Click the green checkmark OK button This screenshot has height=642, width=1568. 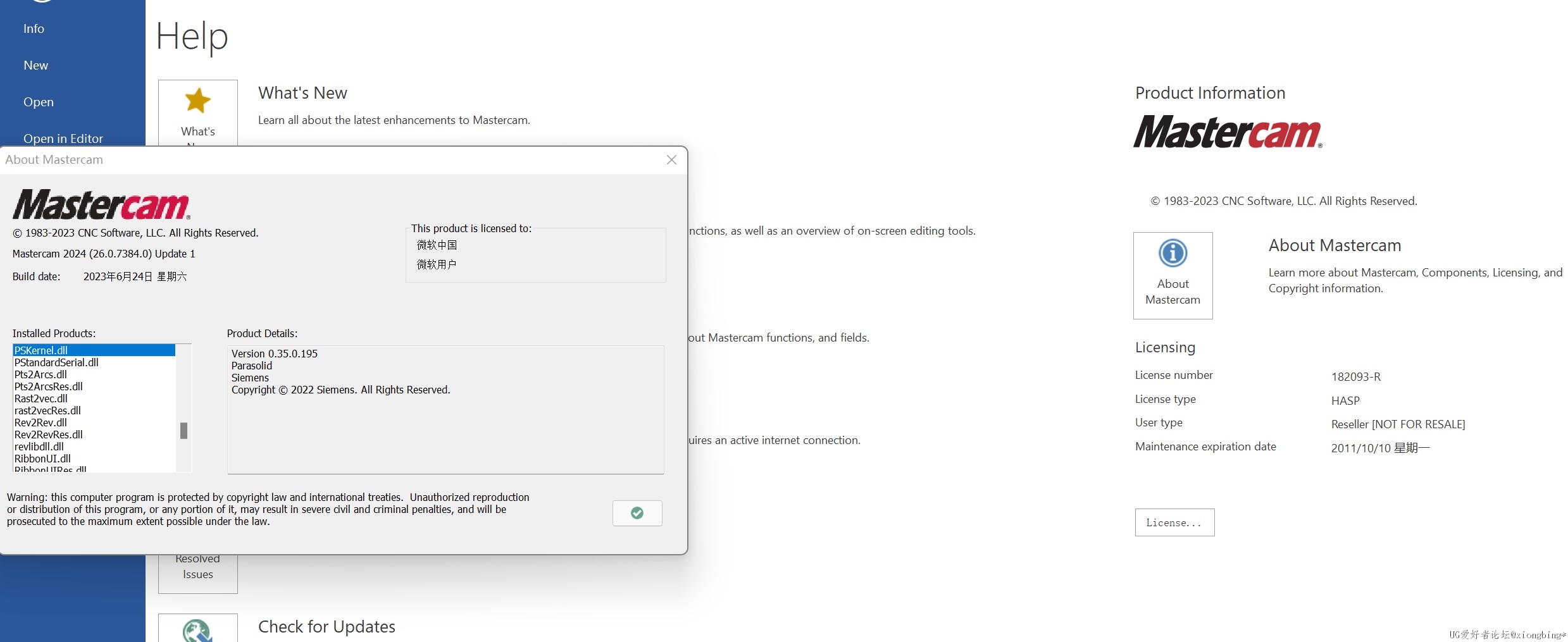tap(637, 513)
